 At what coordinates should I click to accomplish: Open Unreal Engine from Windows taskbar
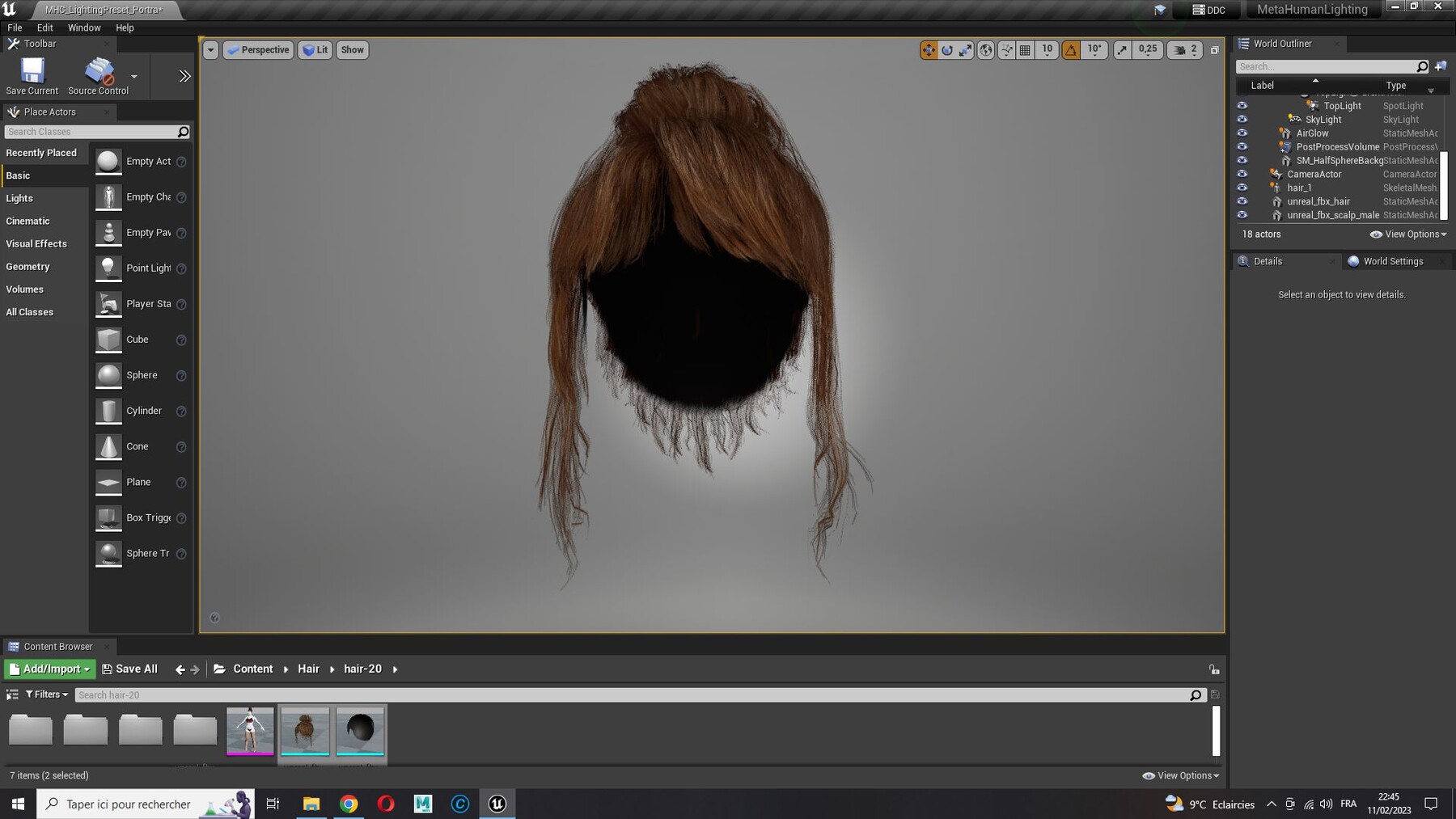[x=497, y=804]
